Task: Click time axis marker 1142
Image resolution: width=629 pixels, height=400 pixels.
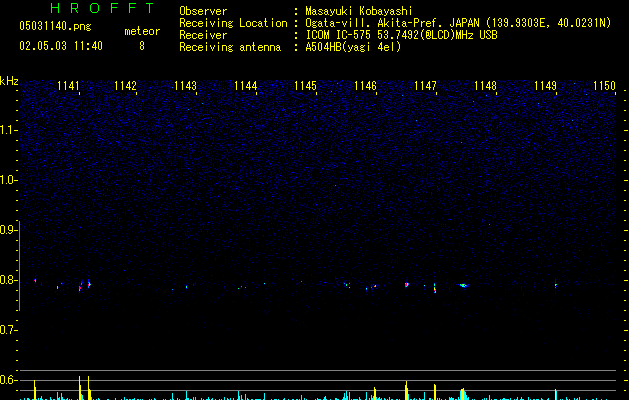Action: (x=125, y=86)
